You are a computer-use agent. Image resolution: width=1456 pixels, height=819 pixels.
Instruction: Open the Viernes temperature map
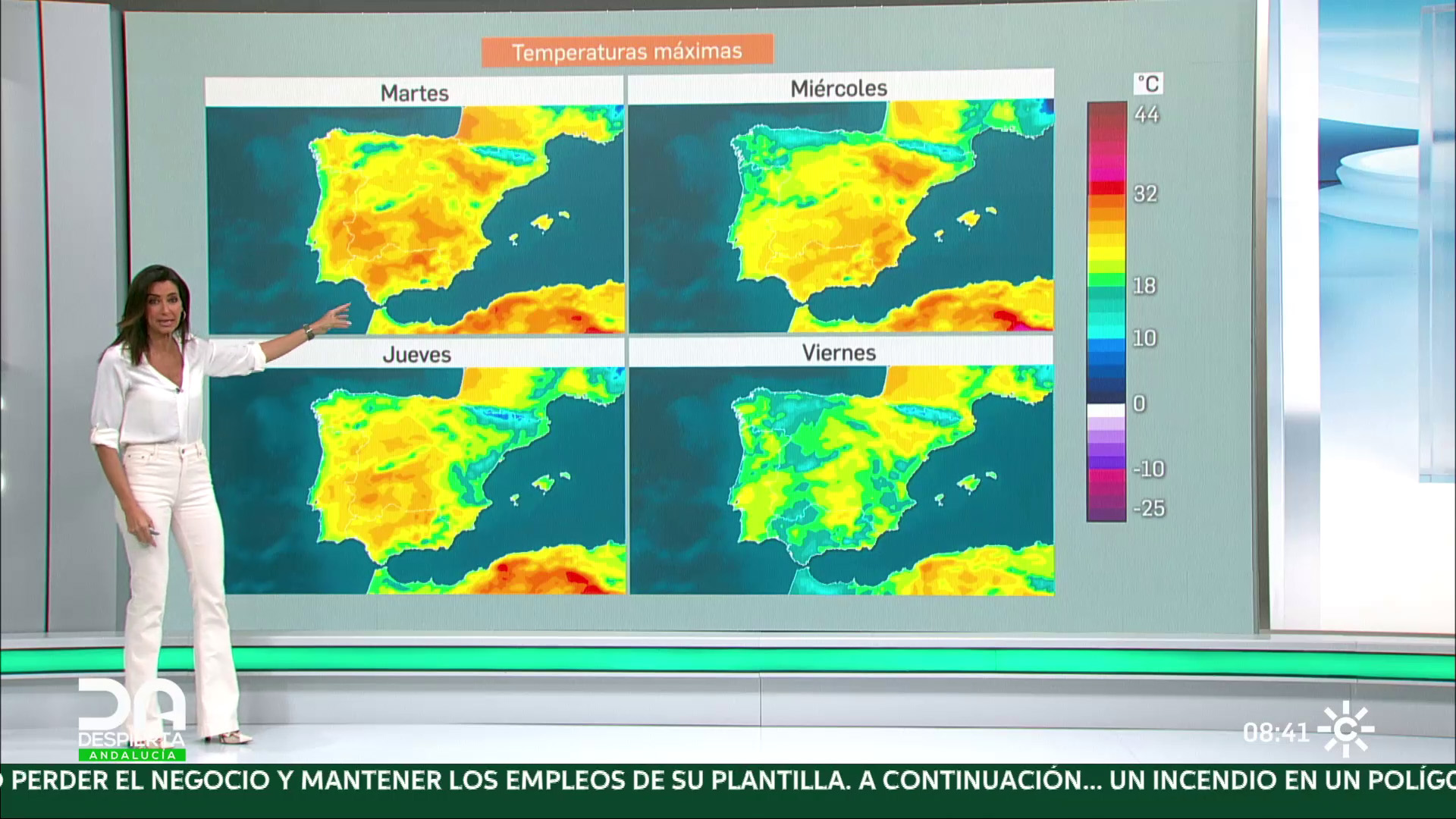tap(840, 479)
